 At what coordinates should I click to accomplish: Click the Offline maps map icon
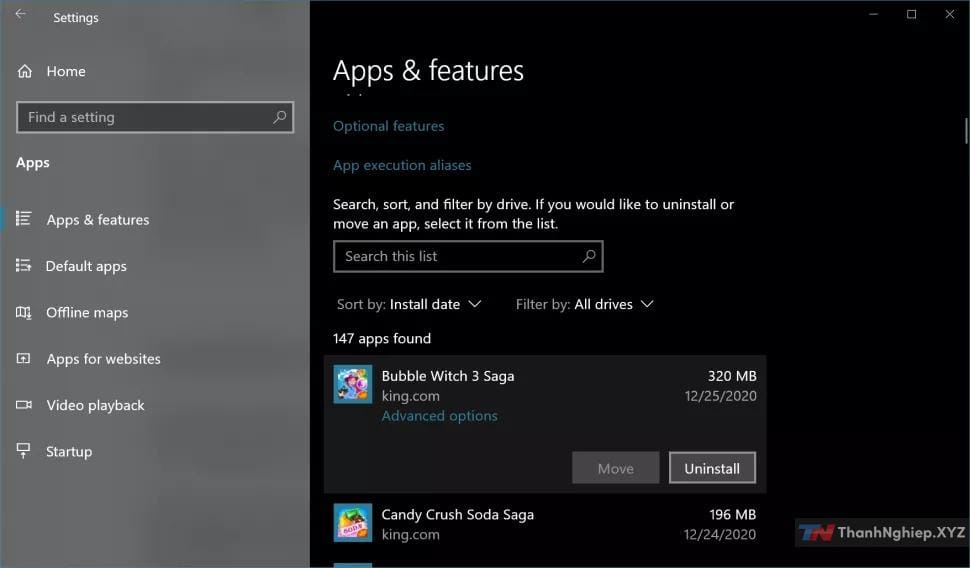coord(24,312)
